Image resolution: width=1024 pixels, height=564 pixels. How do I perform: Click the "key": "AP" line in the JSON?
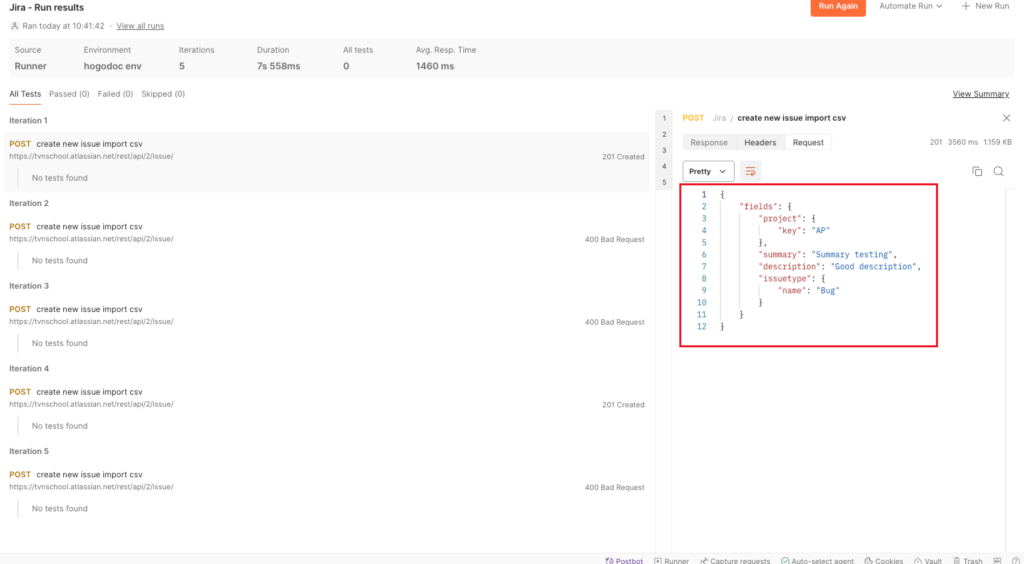coord(803,230)
